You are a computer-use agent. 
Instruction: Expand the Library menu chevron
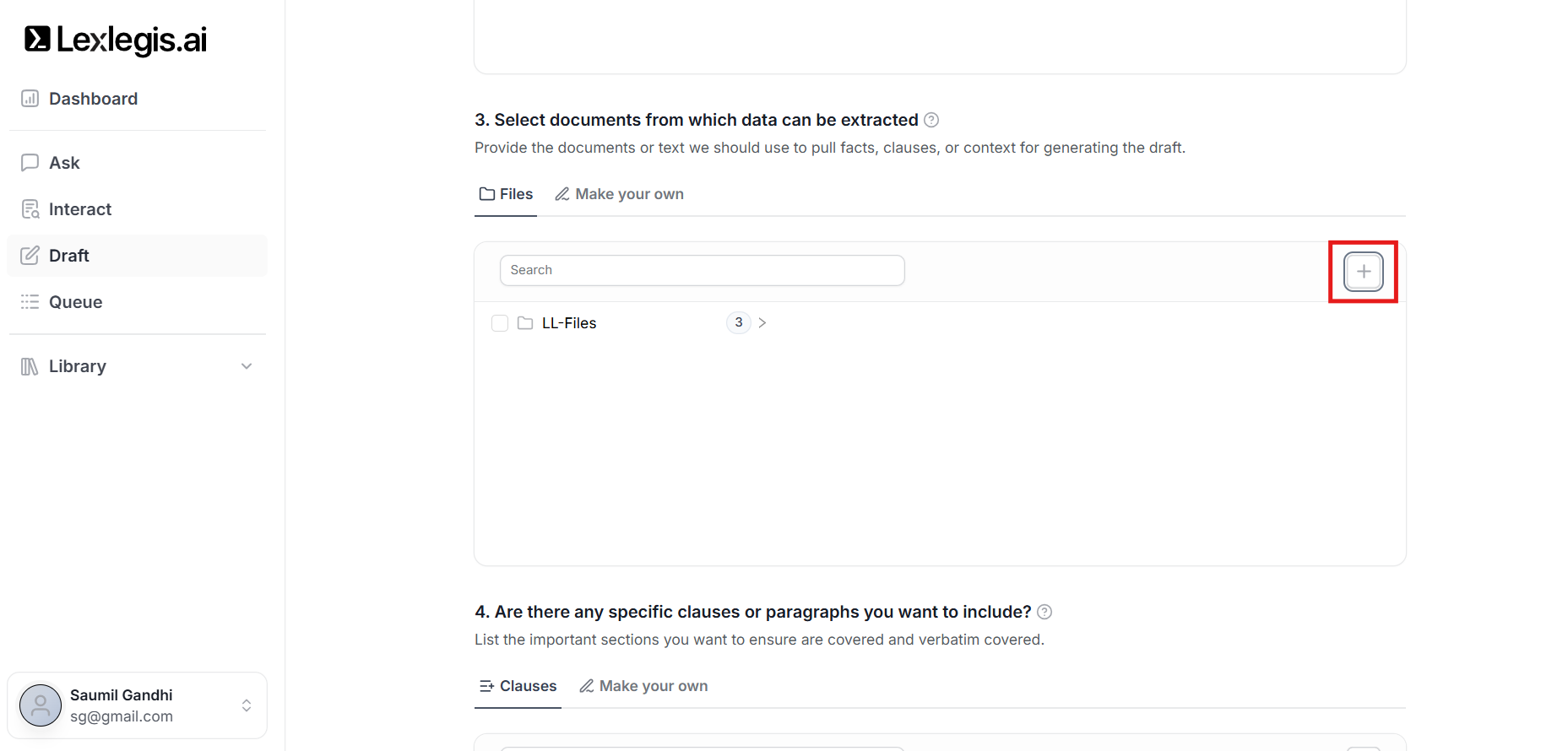[247, 366]
